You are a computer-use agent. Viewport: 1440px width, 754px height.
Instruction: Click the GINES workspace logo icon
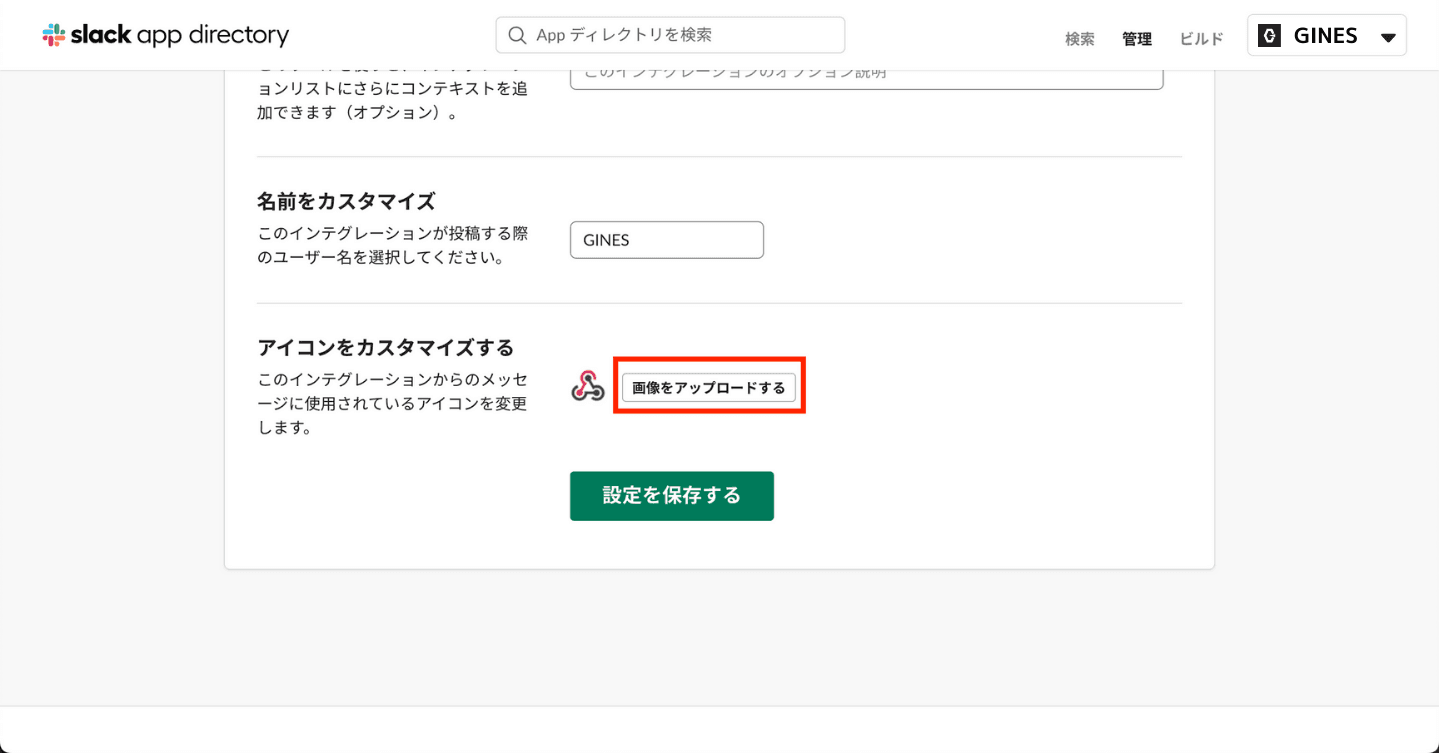pyautogui.click(x=1269, y=36)
